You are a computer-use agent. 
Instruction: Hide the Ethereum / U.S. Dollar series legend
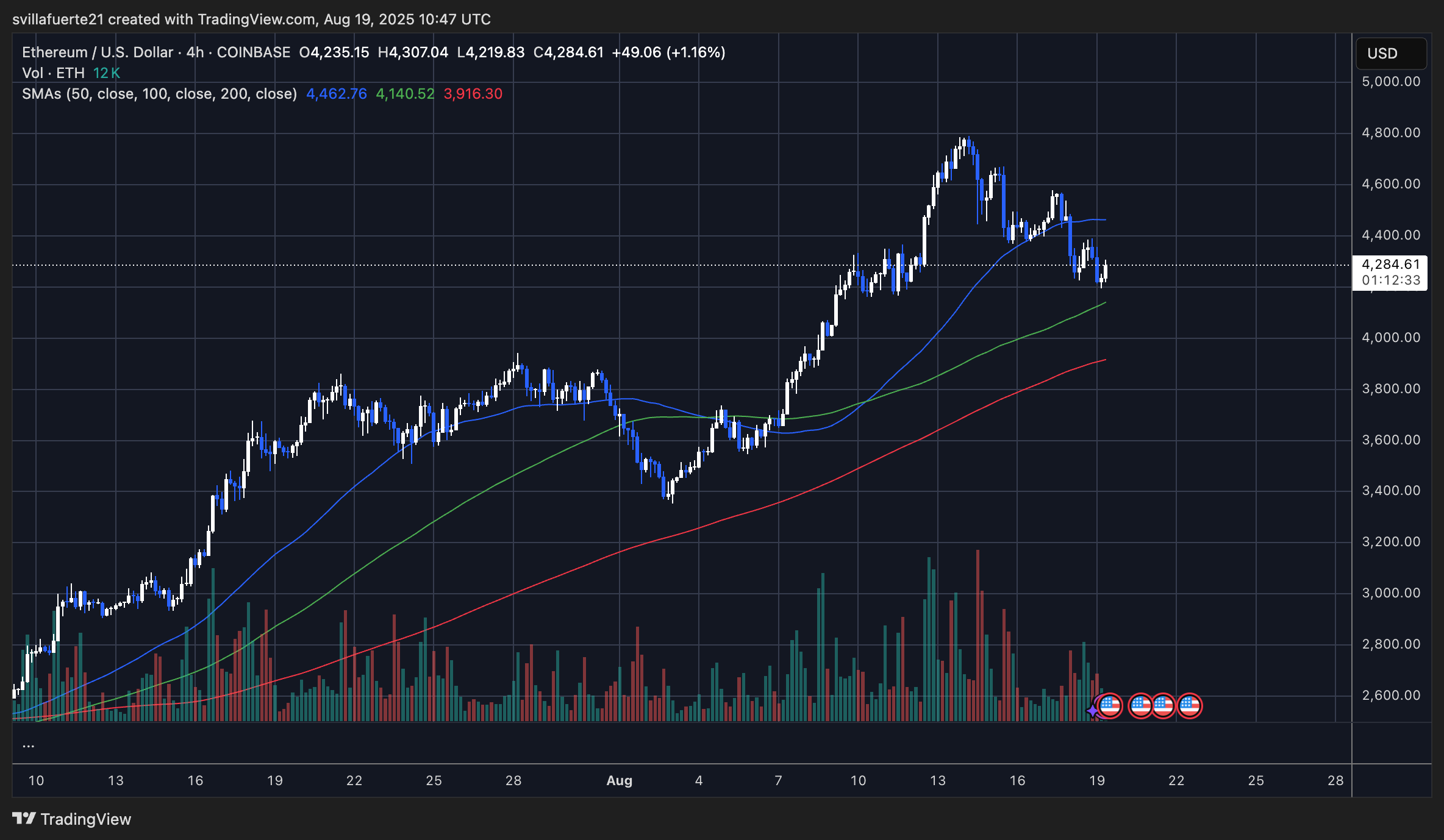[98, 52]
